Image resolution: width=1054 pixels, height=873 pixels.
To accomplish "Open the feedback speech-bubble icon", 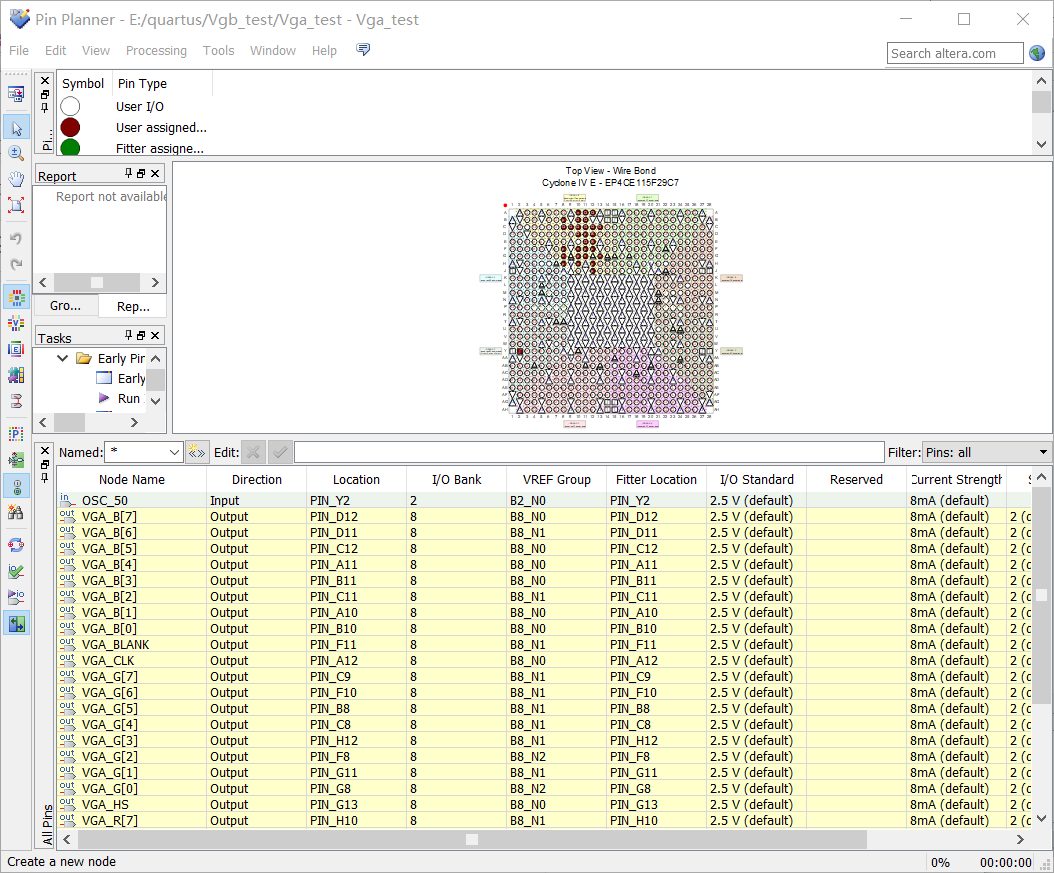I will coord(363,50).
